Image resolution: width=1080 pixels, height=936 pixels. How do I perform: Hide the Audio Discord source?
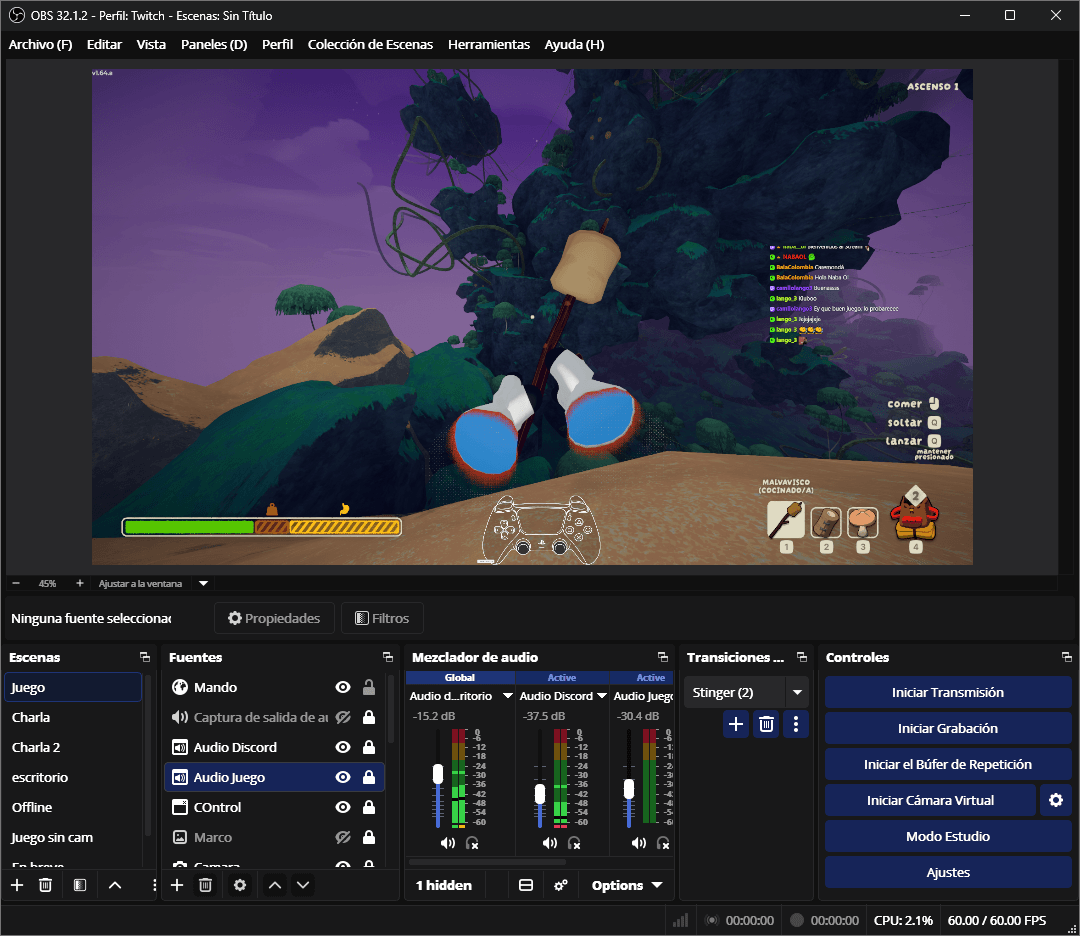pos(342,747)
